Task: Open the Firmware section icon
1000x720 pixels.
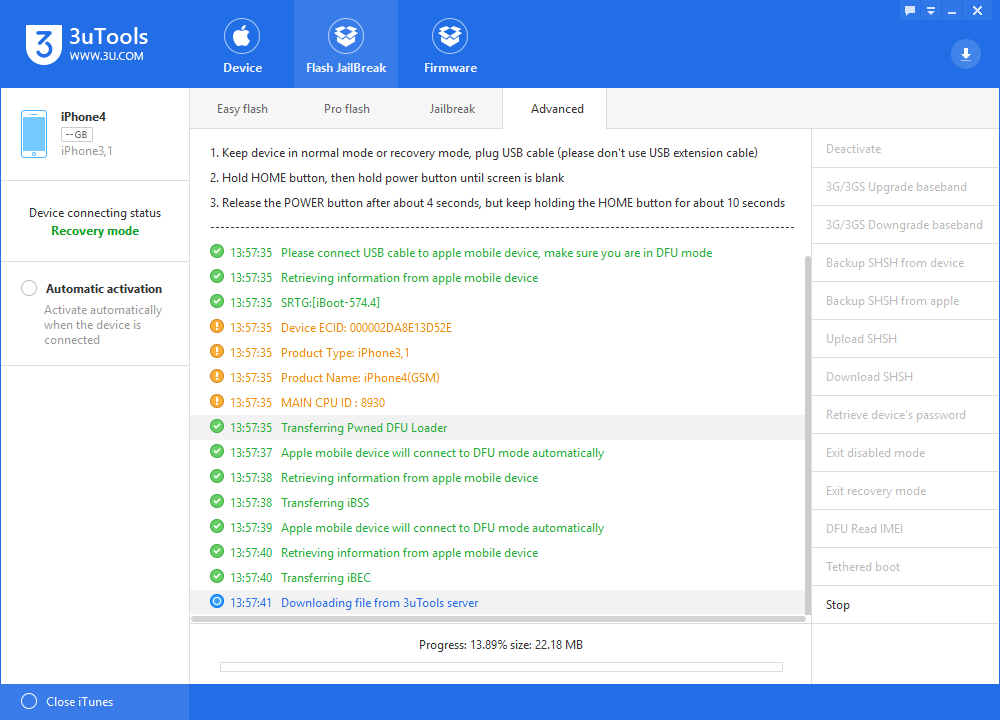Action: [450, 37]
